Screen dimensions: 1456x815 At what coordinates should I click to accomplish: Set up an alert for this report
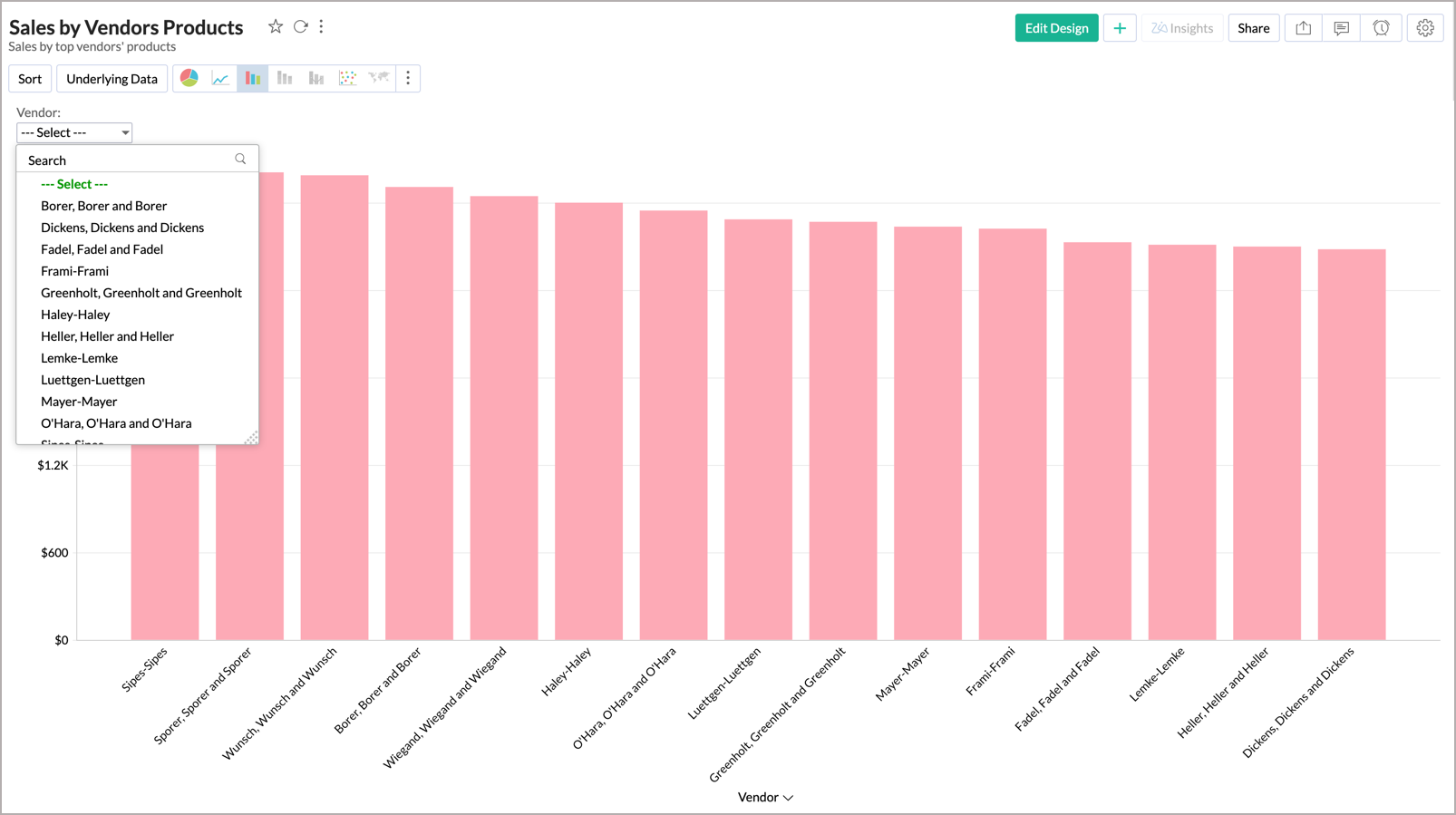point(1381,28)
